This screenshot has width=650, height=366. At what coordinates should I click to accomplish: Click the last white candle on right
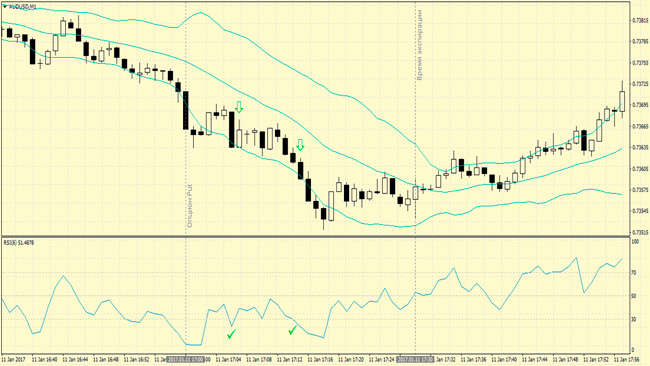point(622,101)
